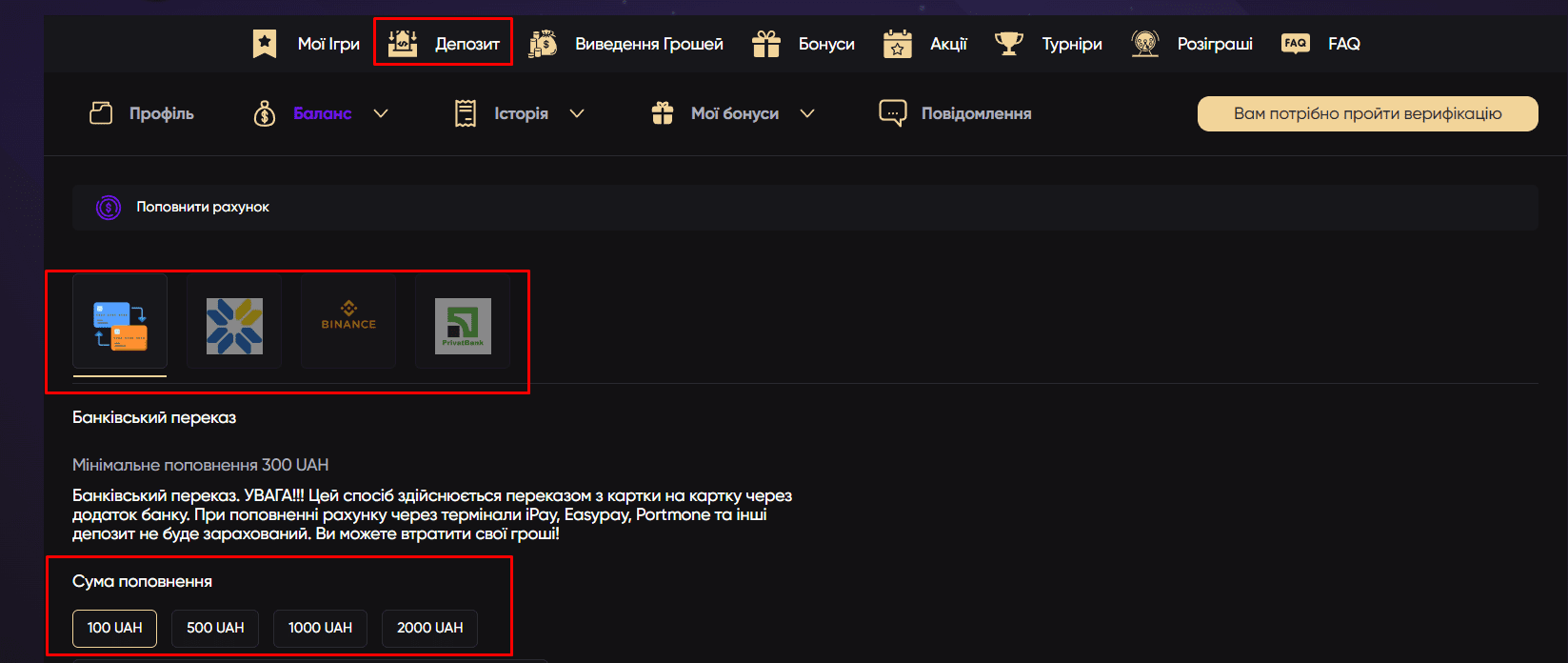Image resolution: width=1568 pixels, height=663 pixels.
Task: Click Вам потрібно пройти верифікацію button
Action: tap(1368, 113)
